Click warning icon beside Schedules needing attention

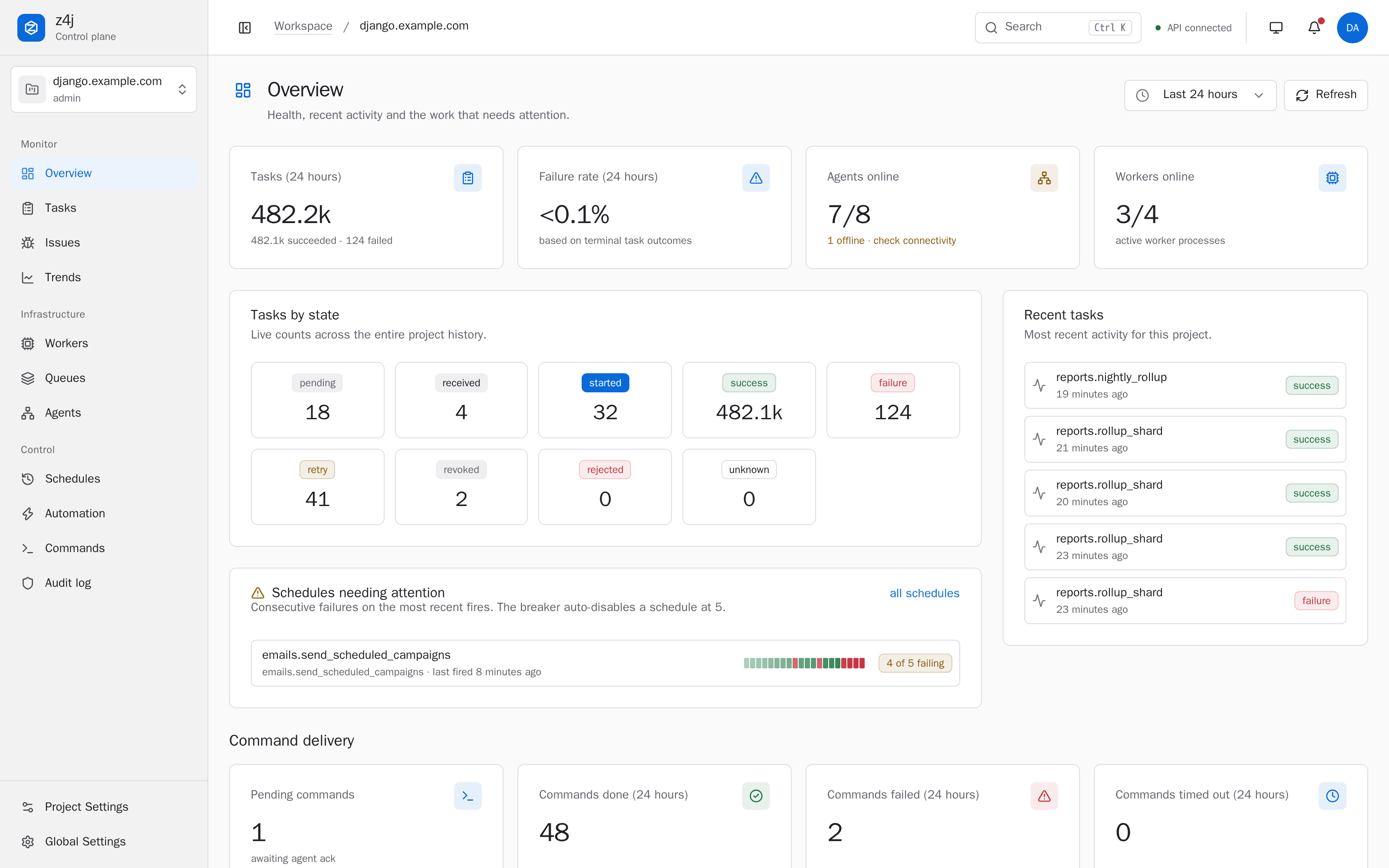point(258,592)
